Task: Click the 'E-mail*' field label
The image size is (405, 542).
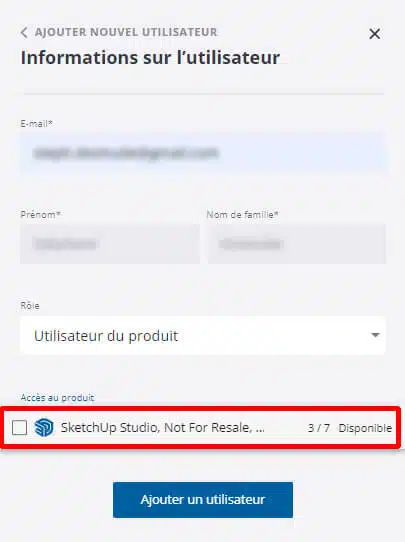Action: tap(37, 123)
